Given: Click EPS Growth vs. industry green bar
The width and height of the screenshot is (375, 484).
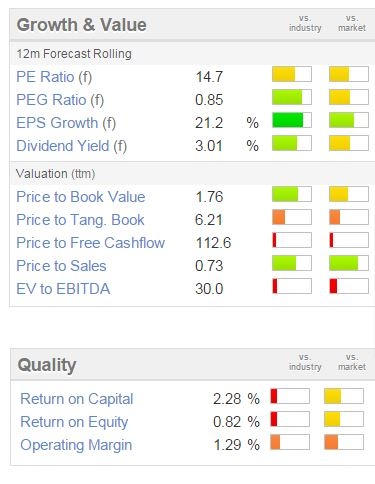Looking at the screenshot, I should point(292,120).
